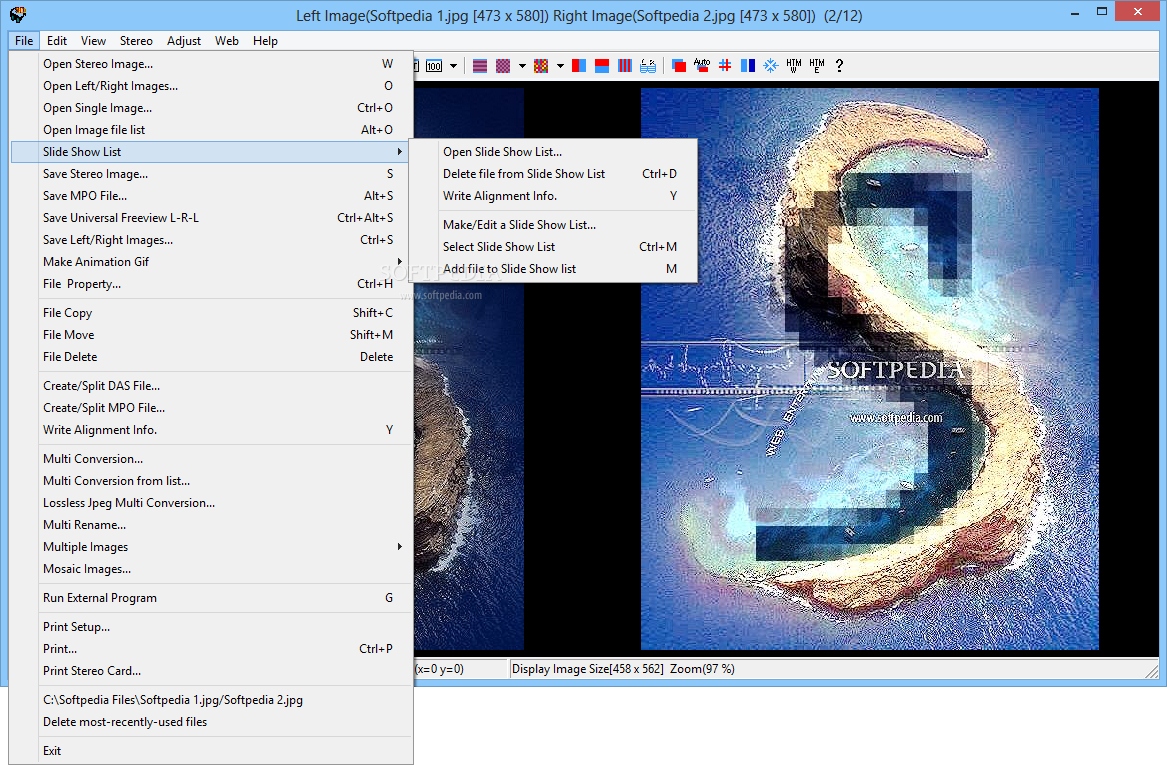Choose Save Universal Freeview L-R-L

211,217
